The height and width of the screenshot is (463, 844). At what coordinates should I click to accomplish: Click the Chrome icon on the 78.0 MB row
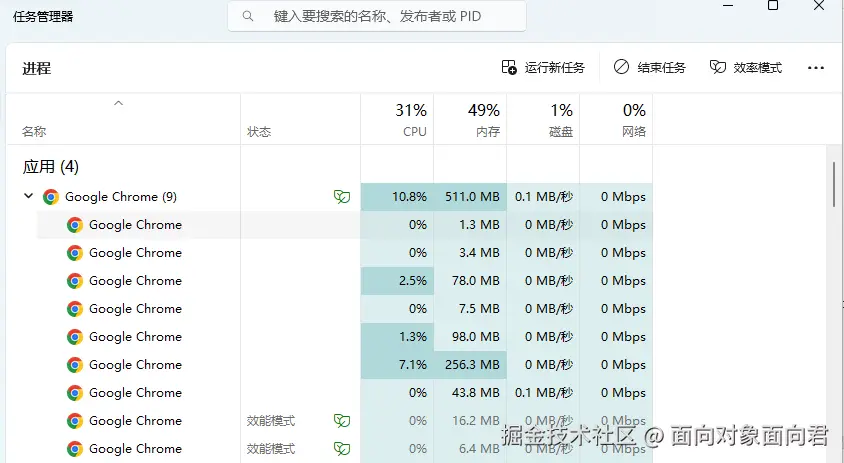point(75,281)
